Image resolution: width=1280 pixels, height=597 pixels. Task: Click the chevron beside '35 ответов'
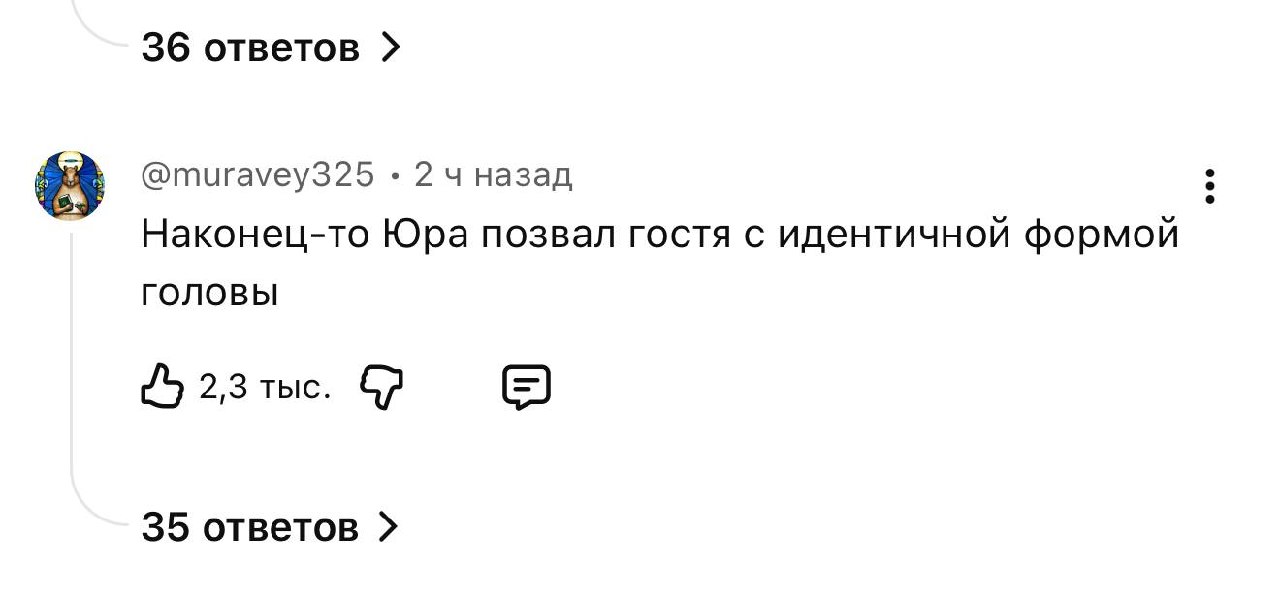pos(389,527)
